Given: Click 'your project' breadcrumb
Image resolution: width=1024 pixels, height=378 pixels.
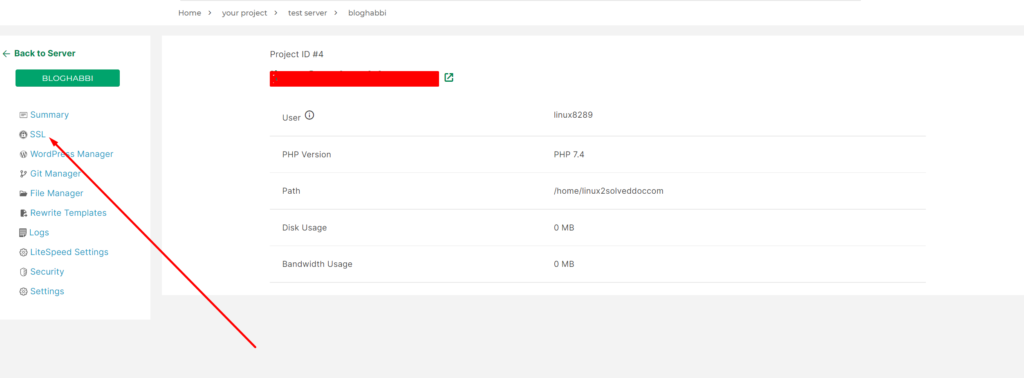Looking at the screenshot, I should 244,13.
